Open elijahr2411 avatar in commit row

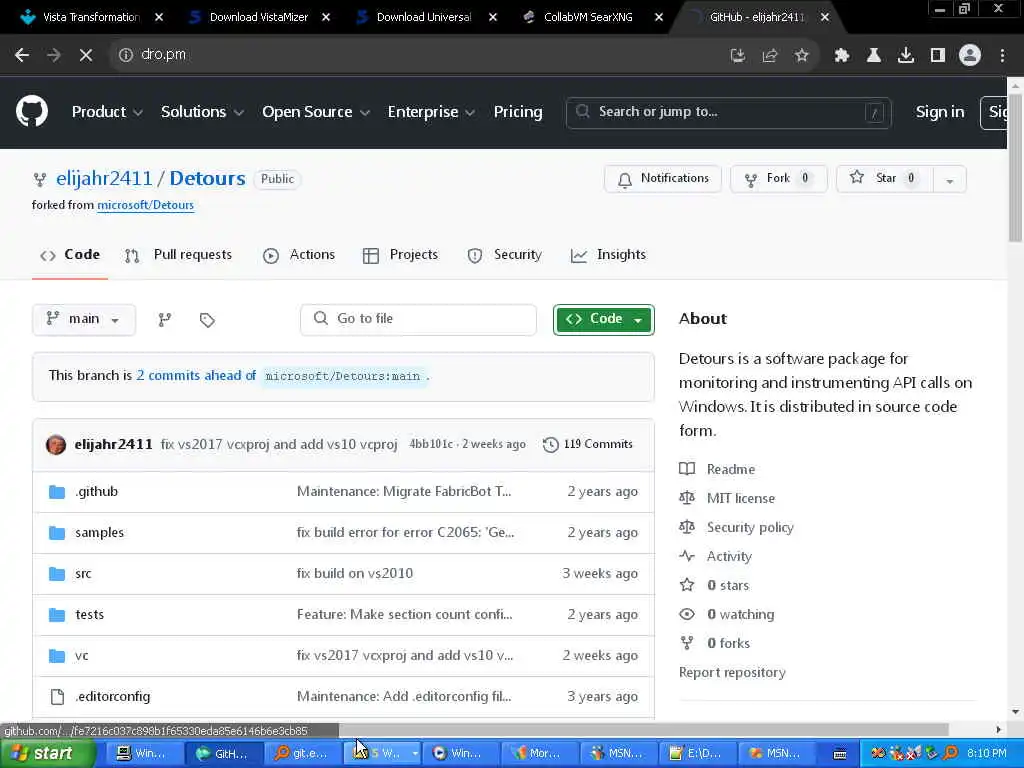pos(56,445)
